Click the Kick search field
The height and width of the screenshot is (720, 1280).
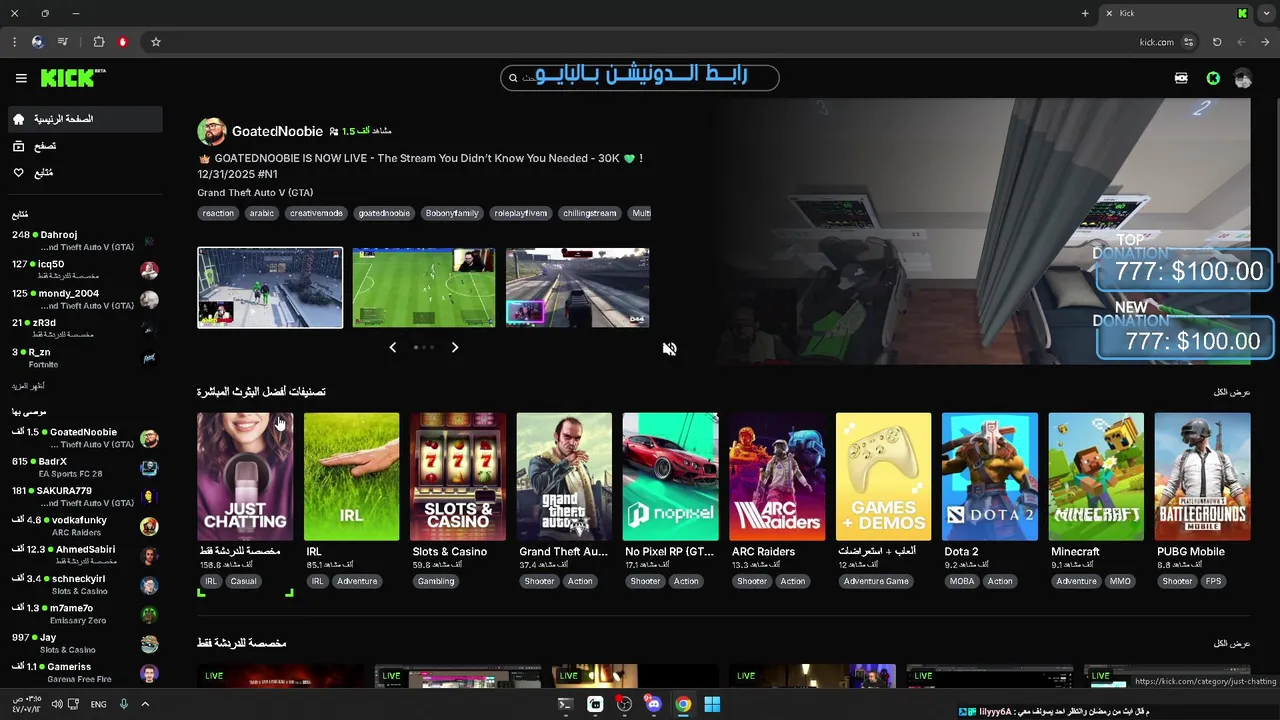pyautogui.click(x=640, y=77)
